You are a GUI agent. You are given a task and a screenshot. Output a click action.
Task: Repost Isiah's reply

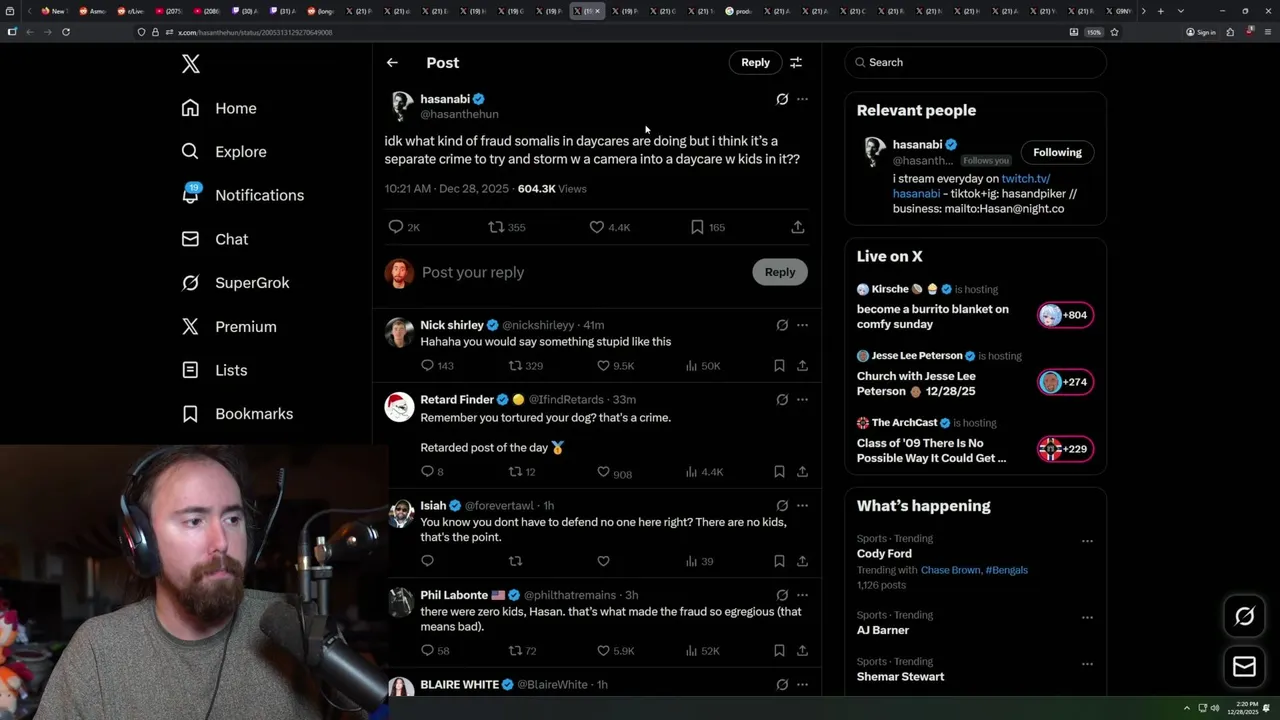point(515,561)
